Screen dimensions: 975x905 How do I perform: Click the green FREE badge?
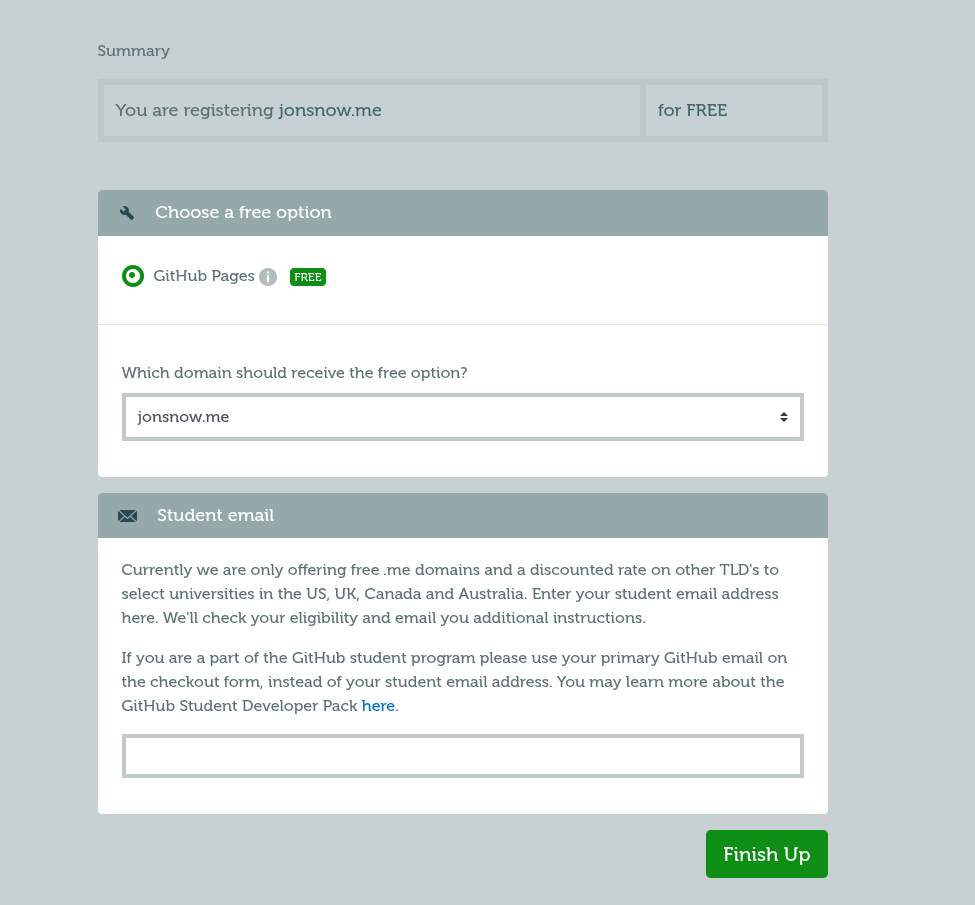(x=308, y=277)
